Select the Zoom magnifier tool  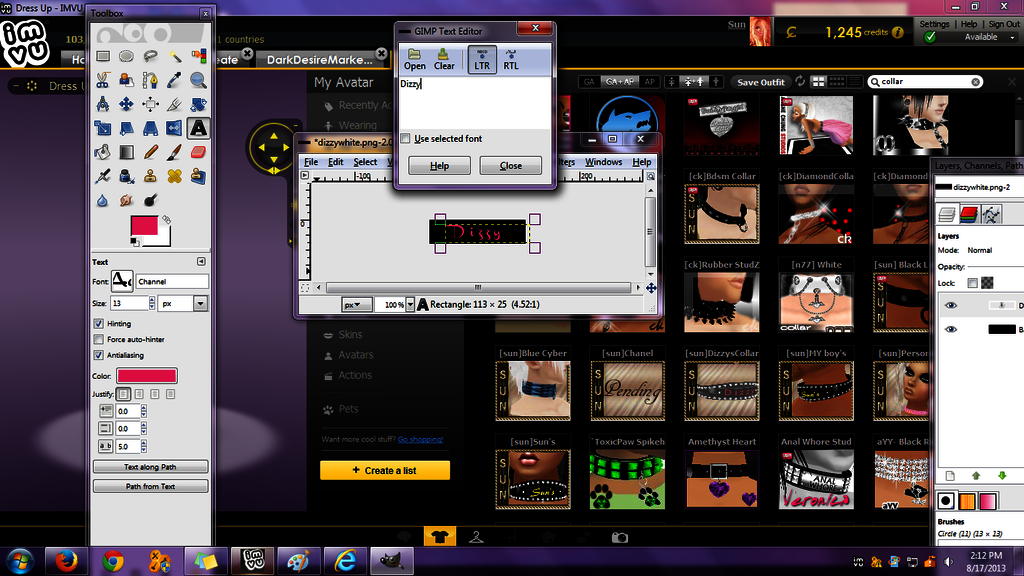click(199, 80)
